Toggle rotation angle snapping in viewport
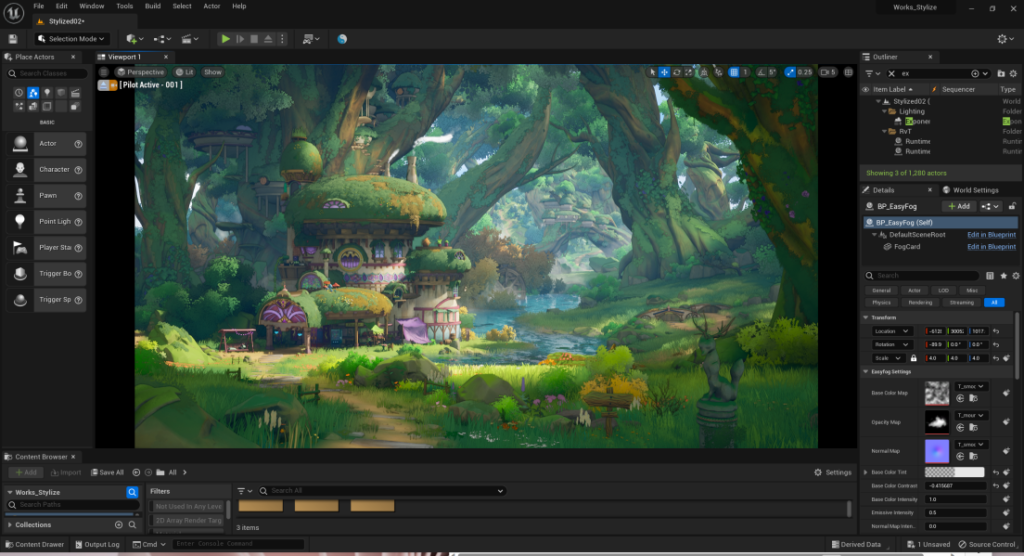1024x556 pixels. click(x=761, y=72)
